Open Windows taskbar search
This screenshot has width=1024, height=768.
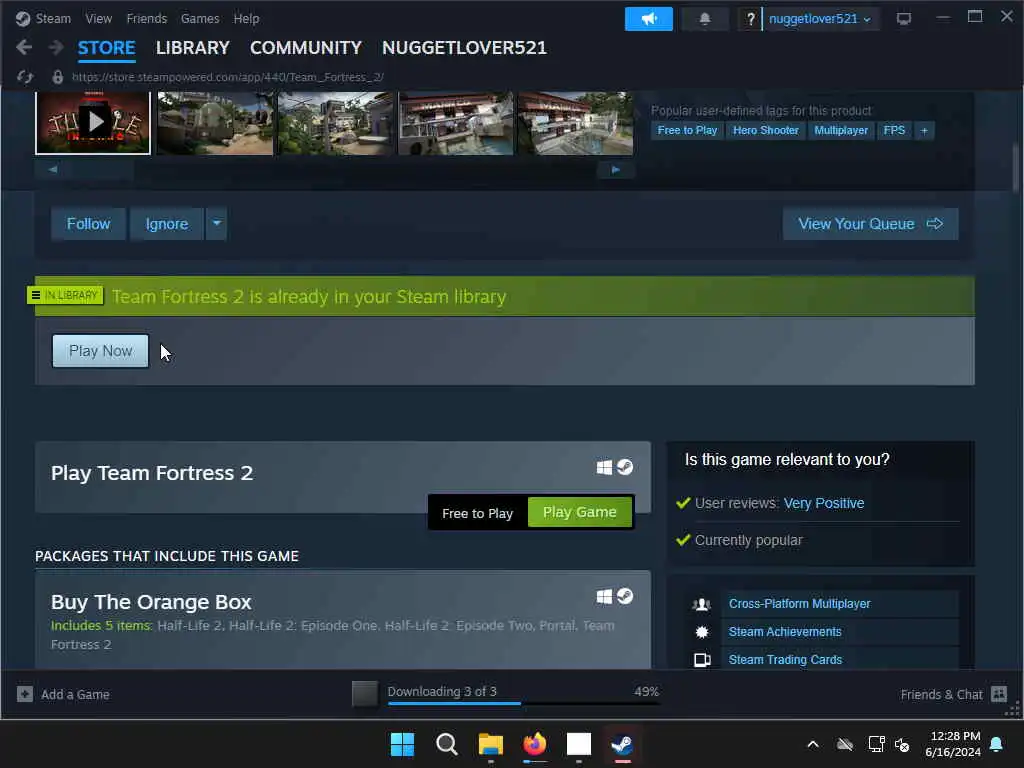[447, 744]
